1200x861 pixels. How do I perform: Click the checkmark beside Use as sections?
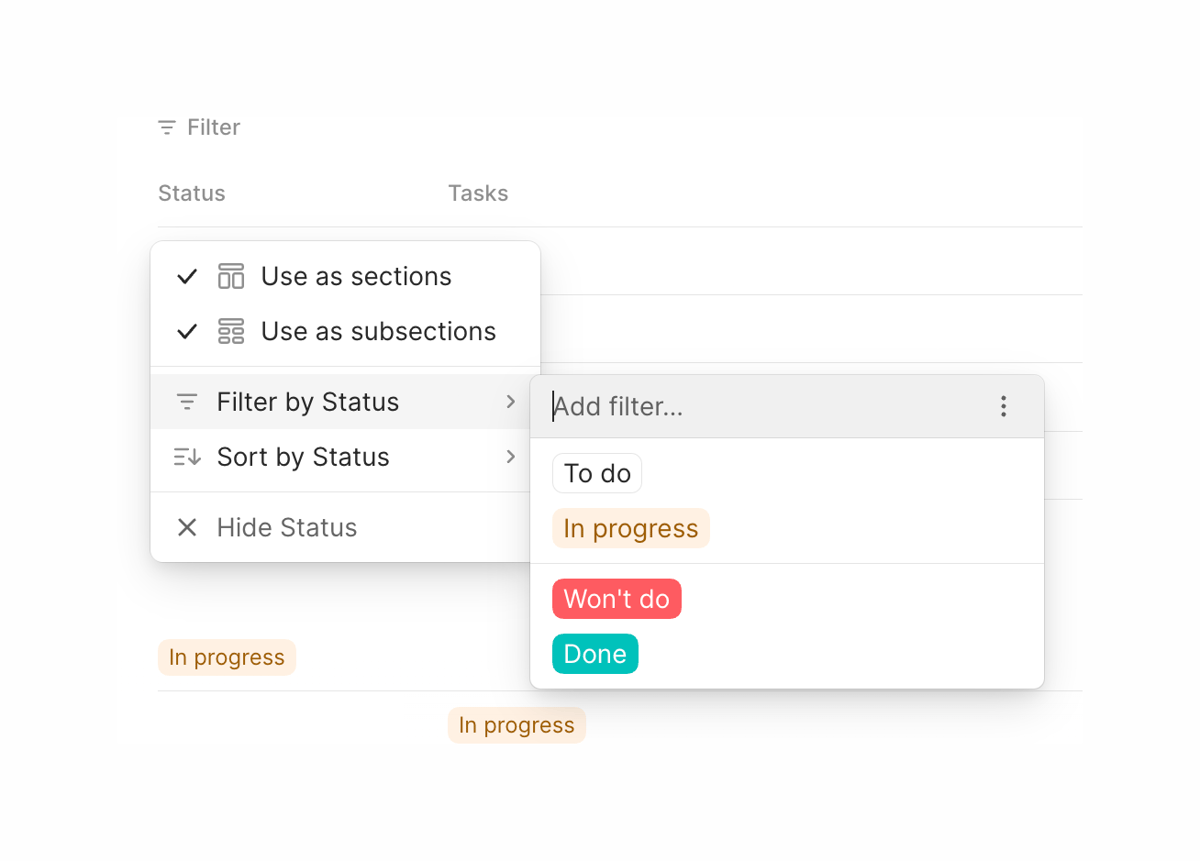click(x=187, y=276)
